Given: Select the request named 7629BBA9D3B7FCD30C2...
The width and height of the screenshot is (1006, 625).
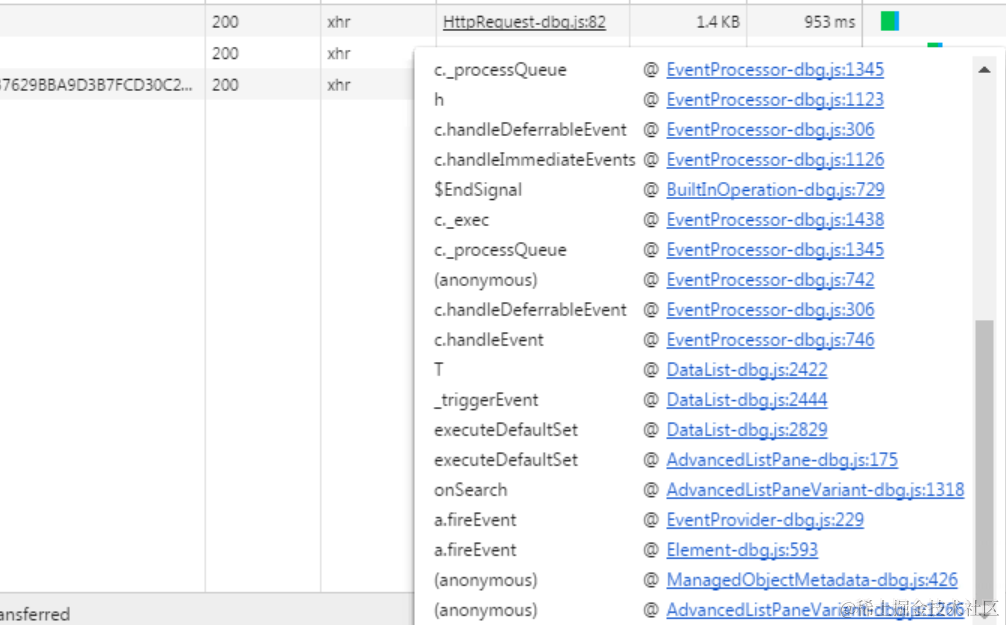Looking at the screenshot, I should click(x=96, y=85).
